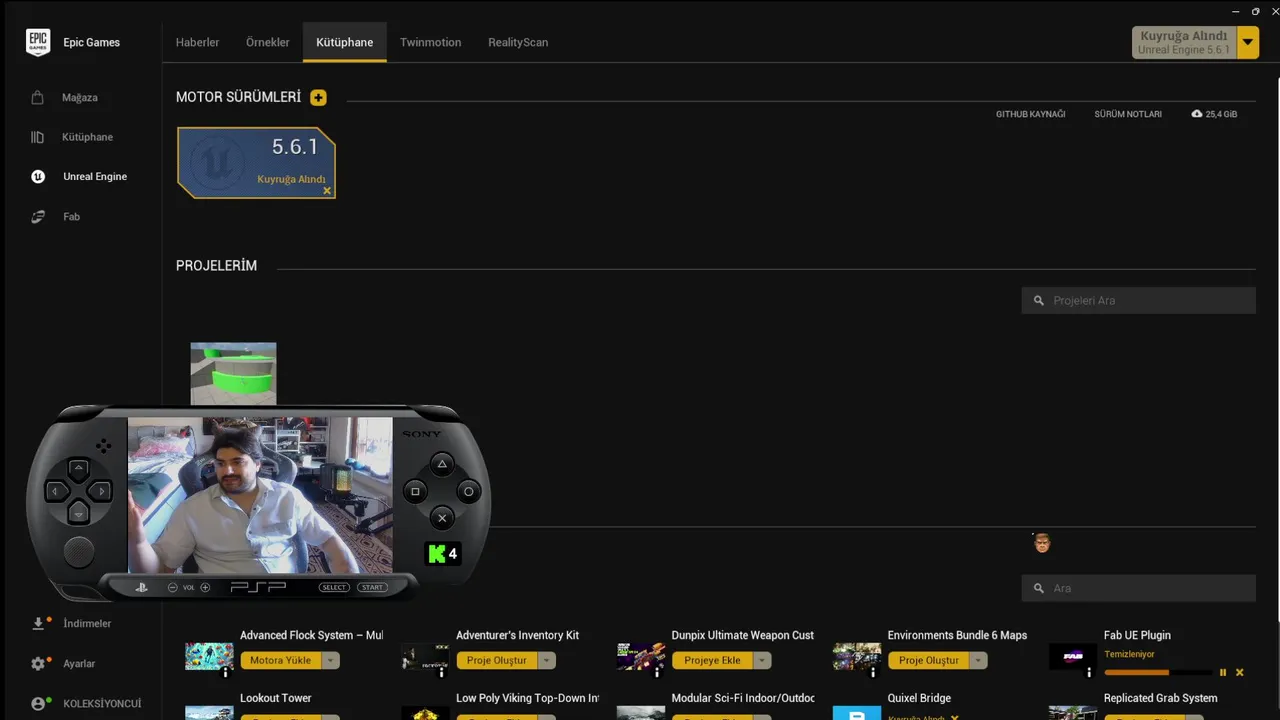
Task: Open the green project thumbnail
Action: point(233,373)
